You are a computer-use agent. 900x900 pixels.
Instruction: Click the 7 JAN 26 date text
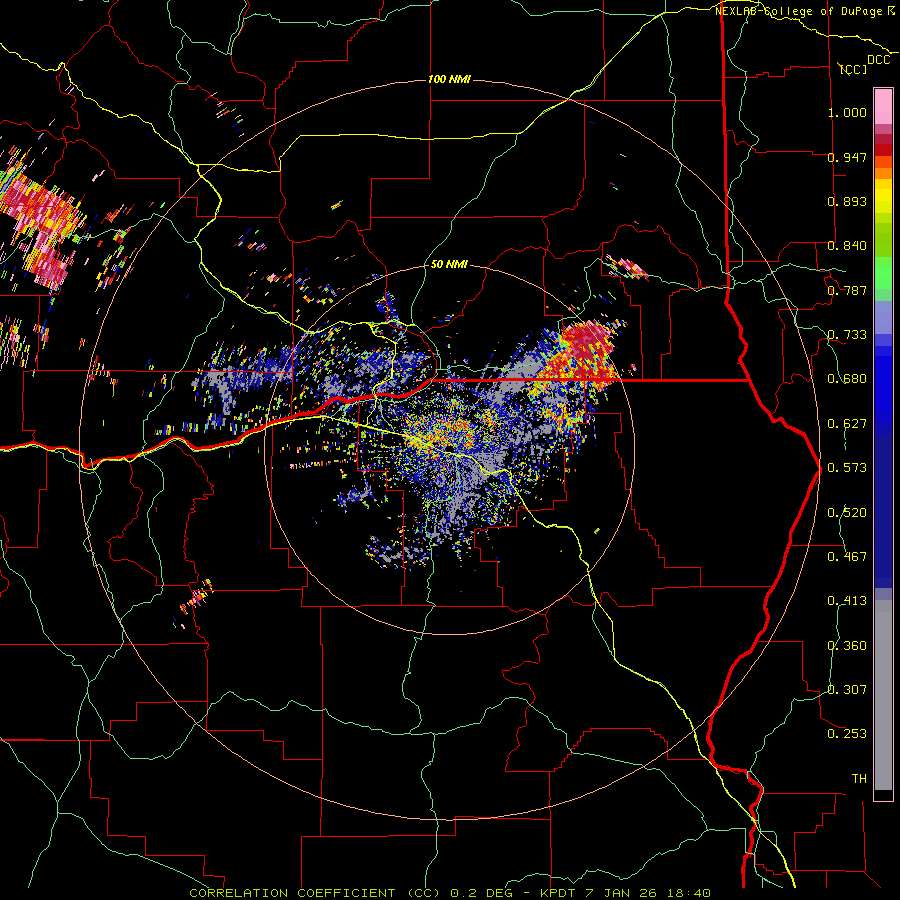(622, 893)
